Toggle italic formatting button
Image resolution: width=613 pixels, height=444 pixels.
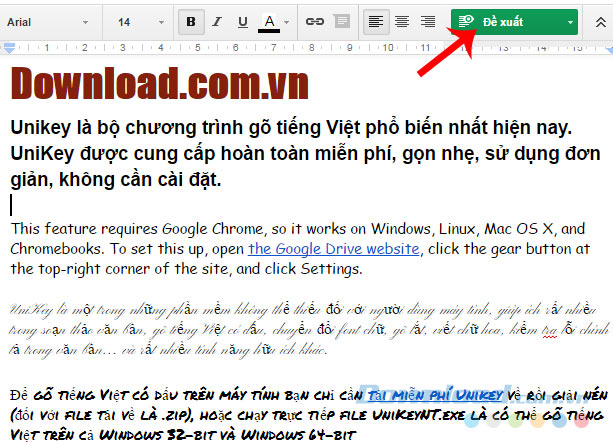[x=216, y=21]
